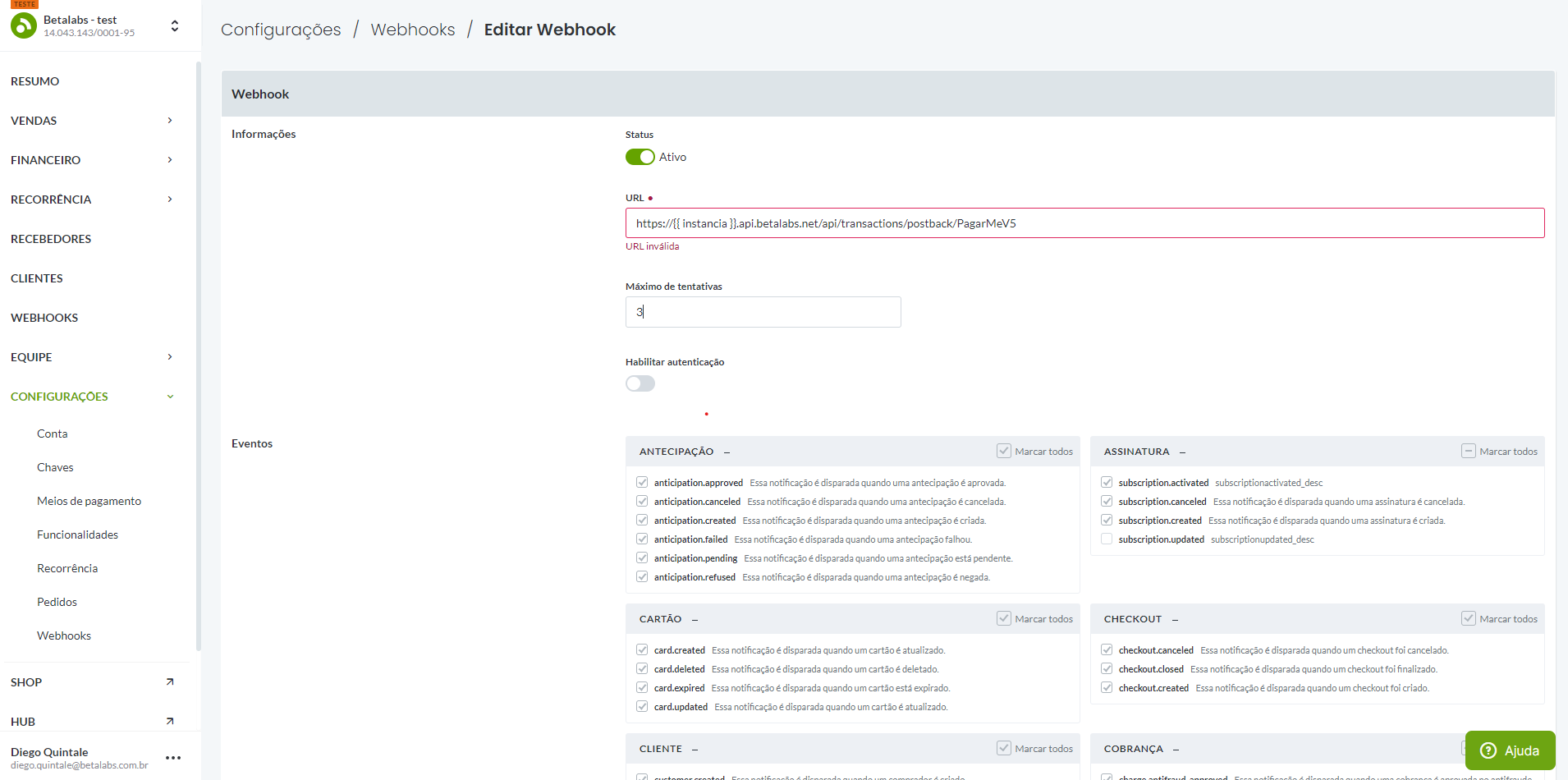Click the Configurações breadcrumb link
Image resolution: width=1568 pixels, height=780 pixels.
[x=281, y=30]
